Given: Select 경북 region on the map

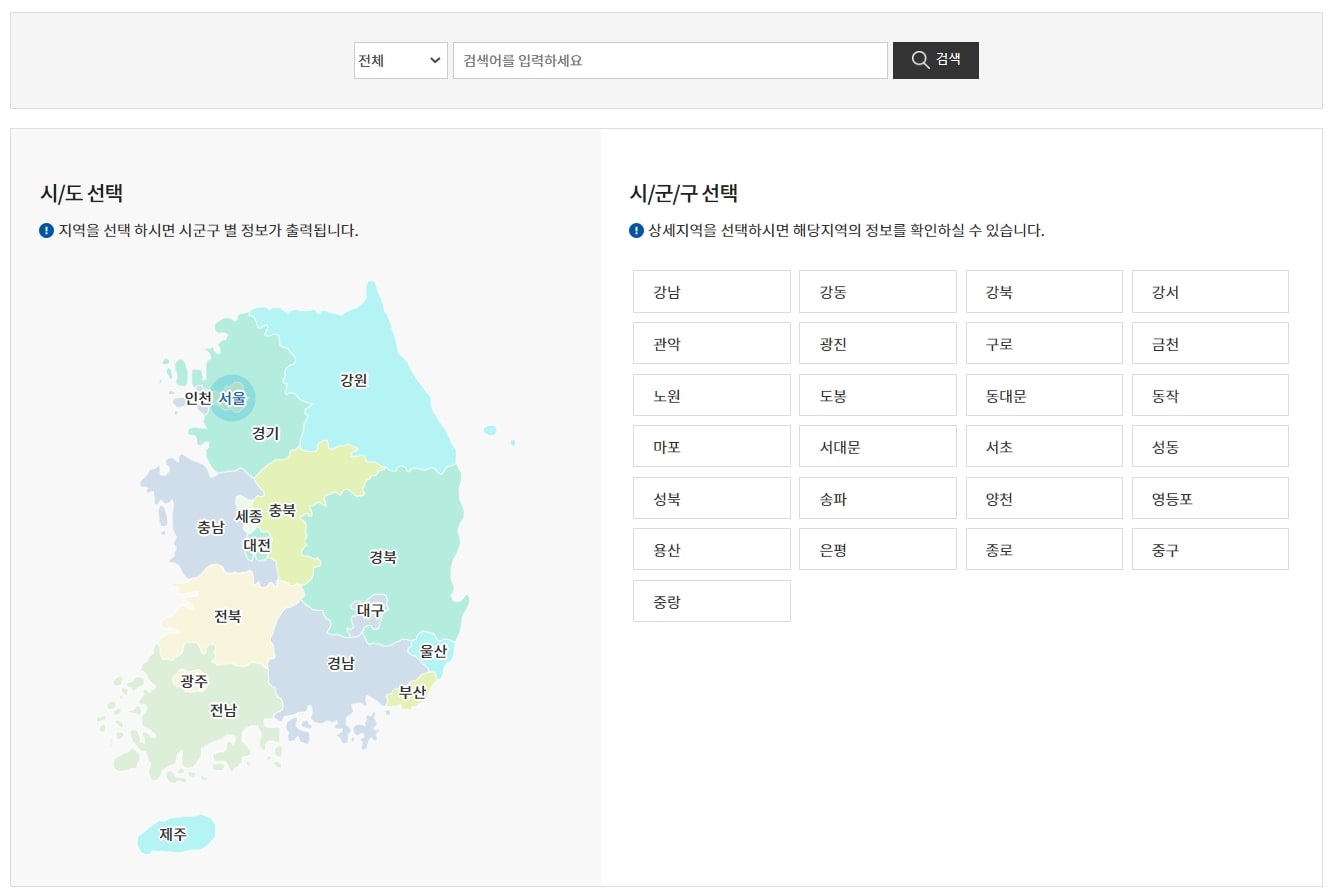Looking at the screenshot, I should coord(383,557).
